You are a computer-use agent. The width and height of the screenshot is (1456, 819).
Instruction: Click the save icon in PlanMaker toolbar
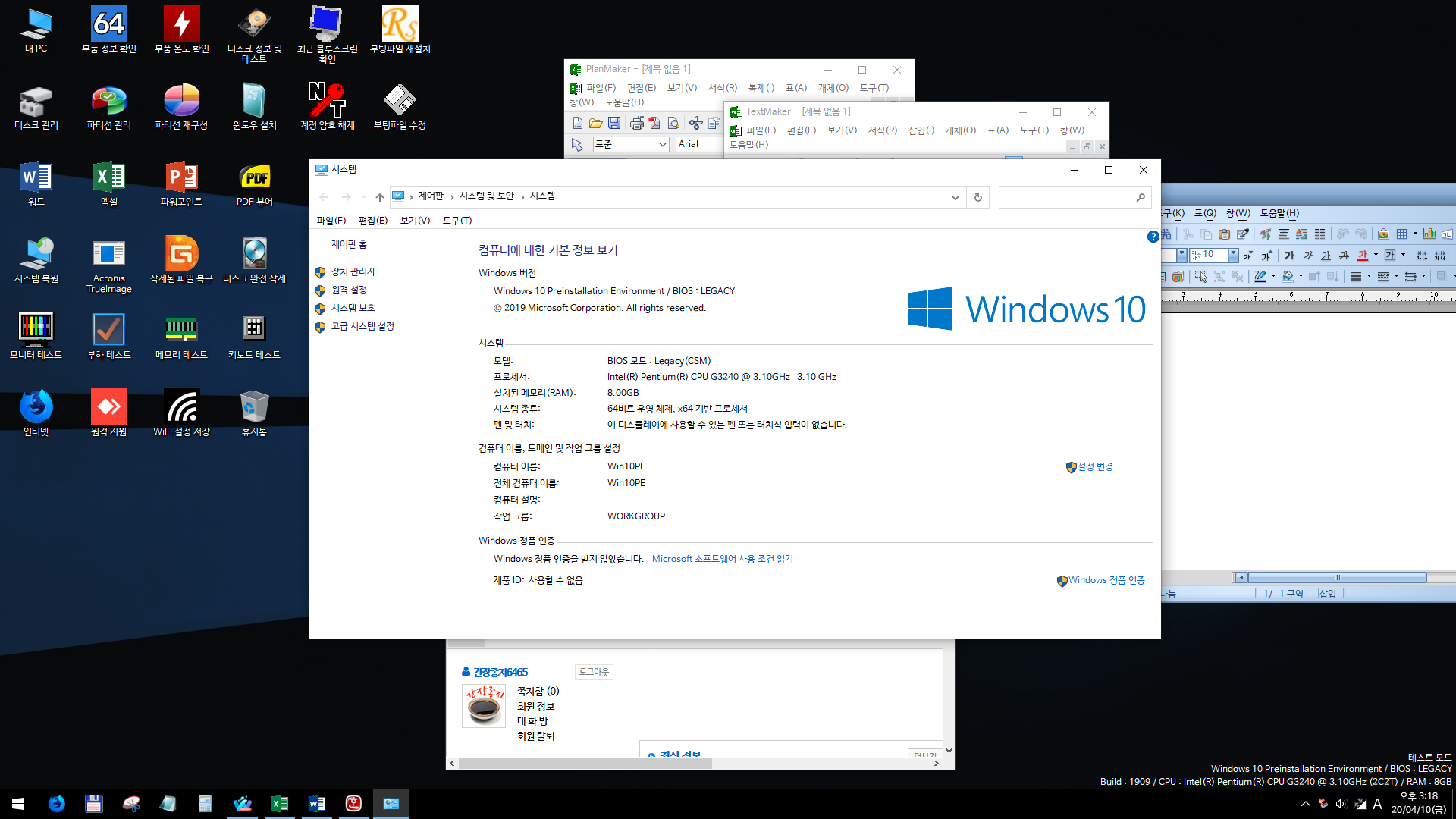point(614,123)
